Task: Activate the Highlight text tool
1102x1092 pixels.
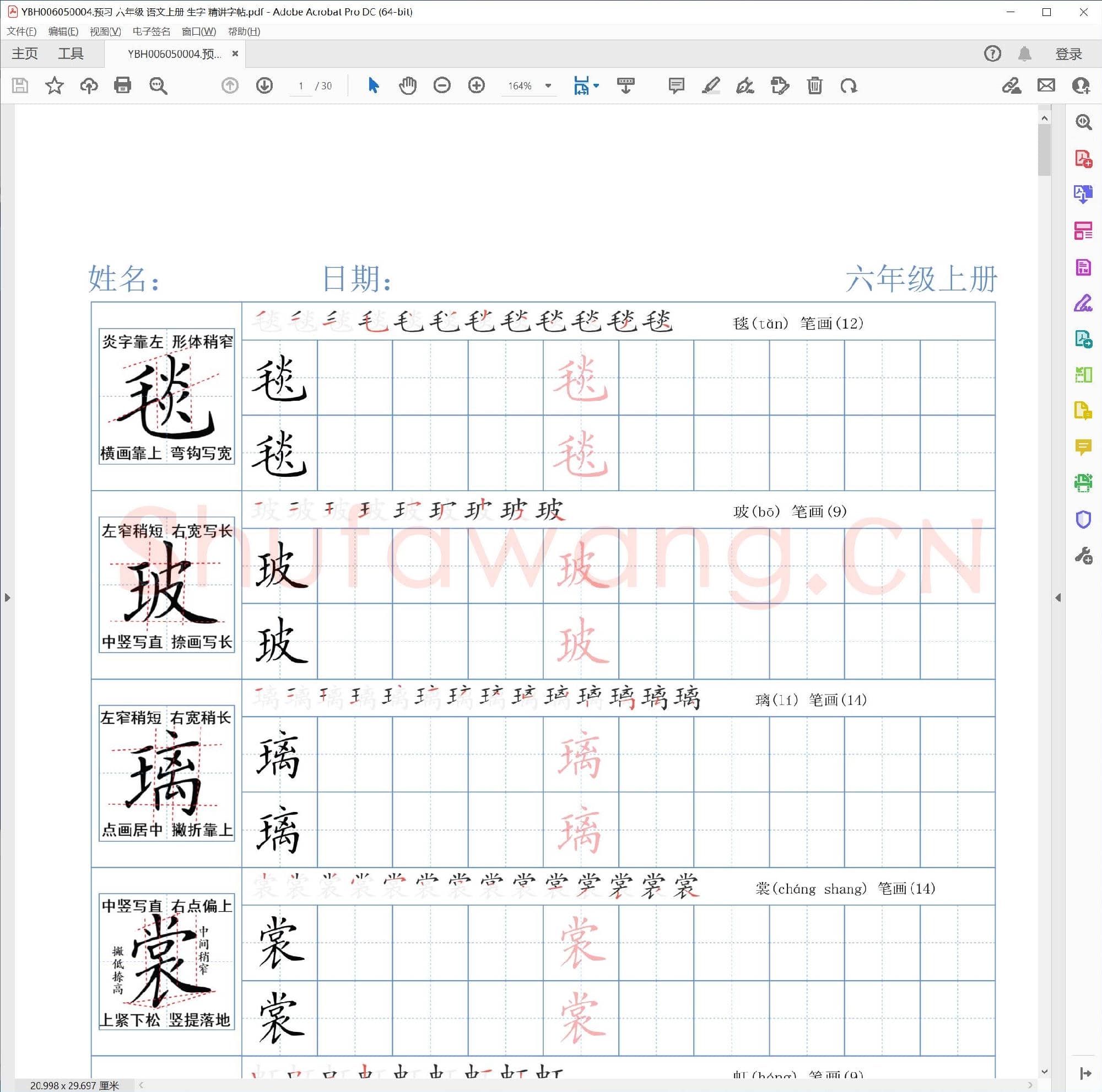Action: 711,85
